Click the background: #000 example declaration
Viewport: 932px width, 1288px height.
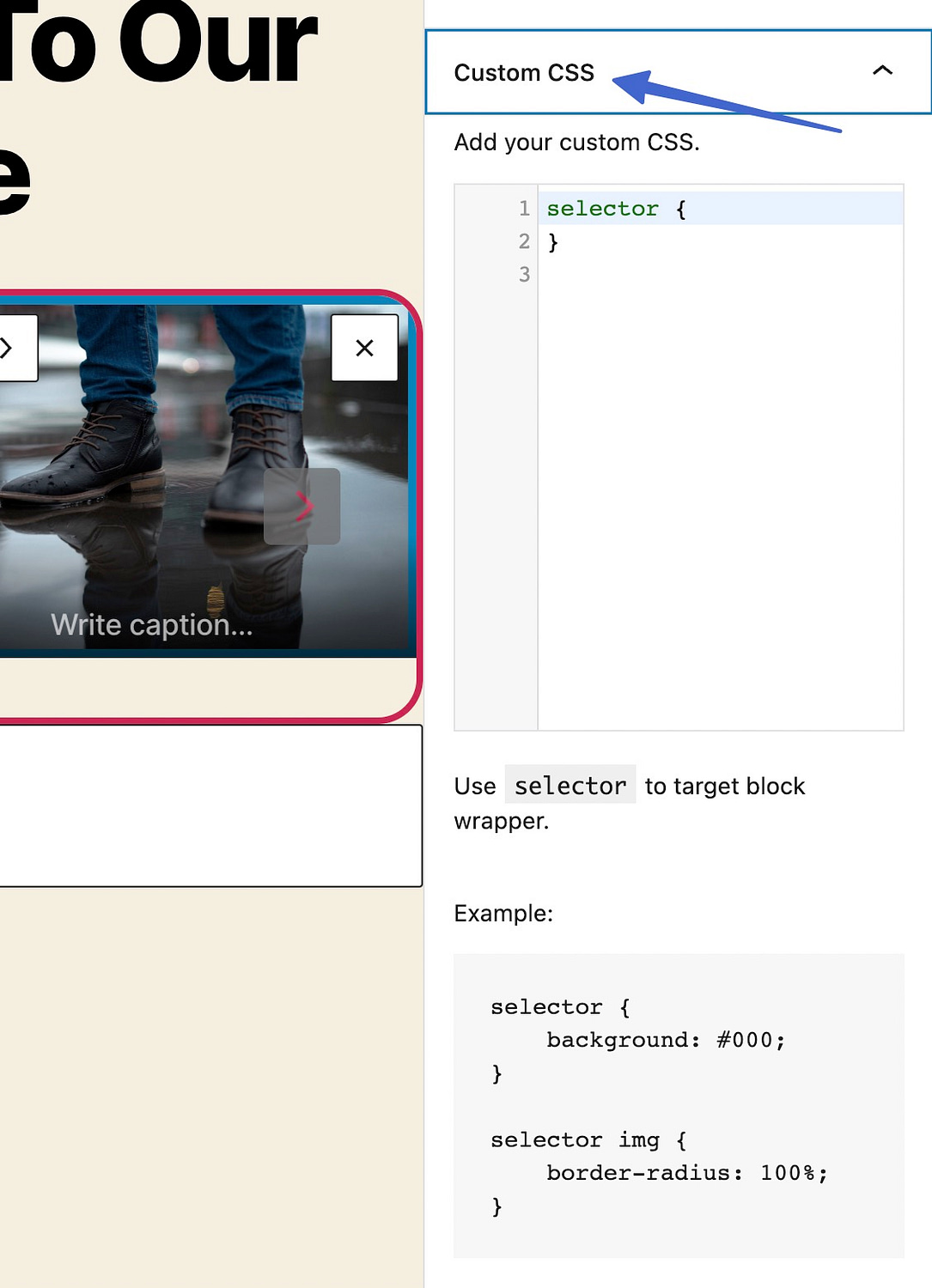click(664, 1039)
